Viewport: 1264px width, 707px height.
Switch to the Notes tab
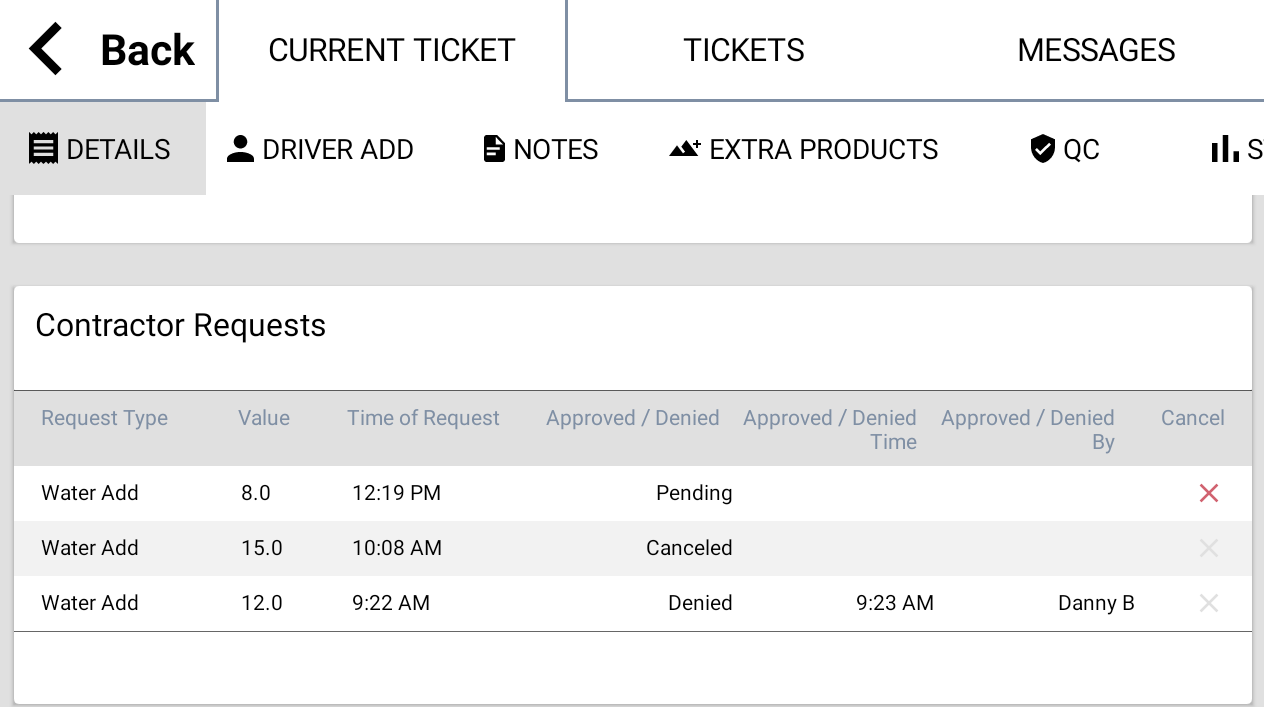[539, 149]
